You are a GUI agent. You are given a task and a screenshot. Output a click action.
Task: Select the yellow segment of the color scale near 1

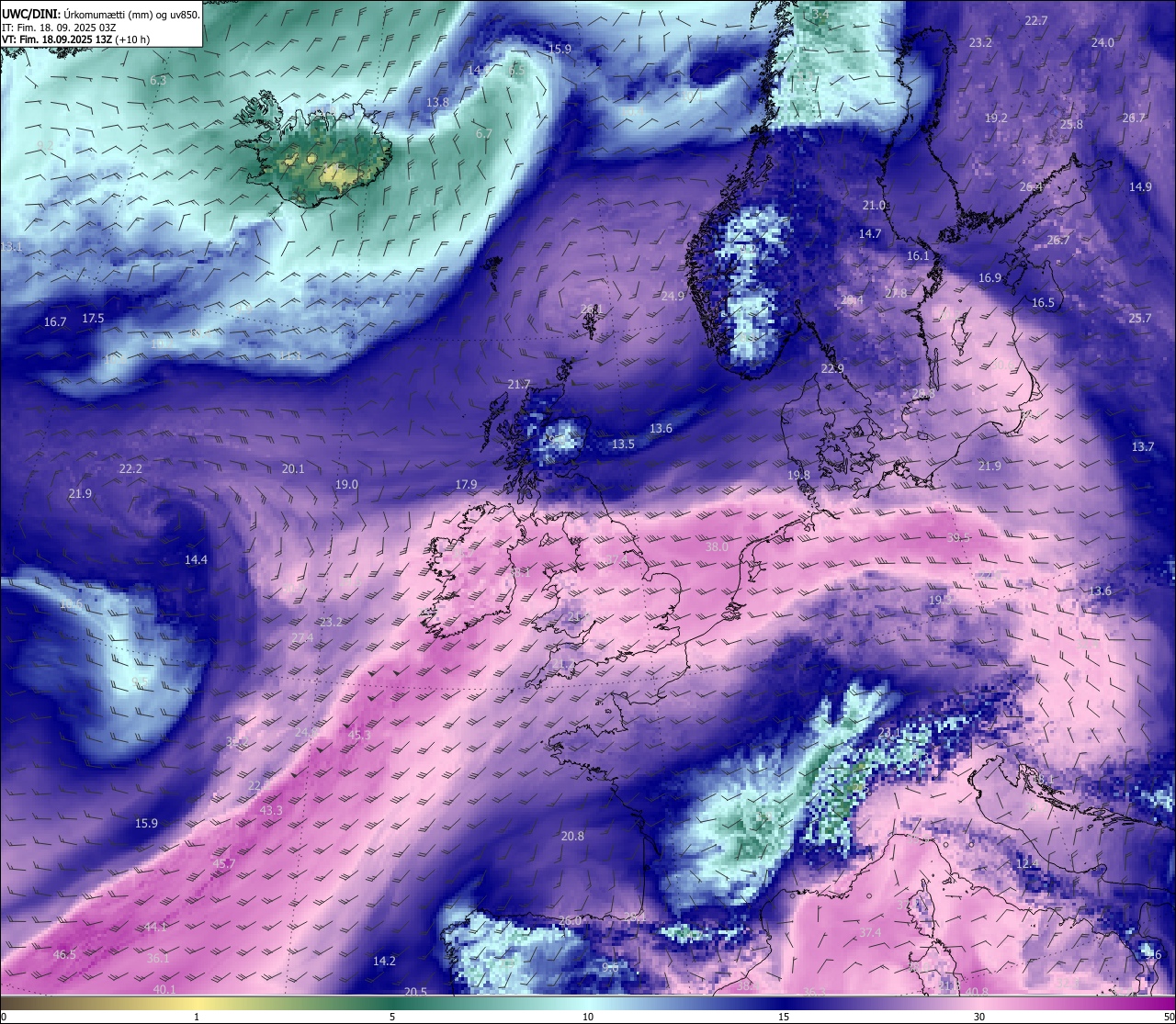196,1002
